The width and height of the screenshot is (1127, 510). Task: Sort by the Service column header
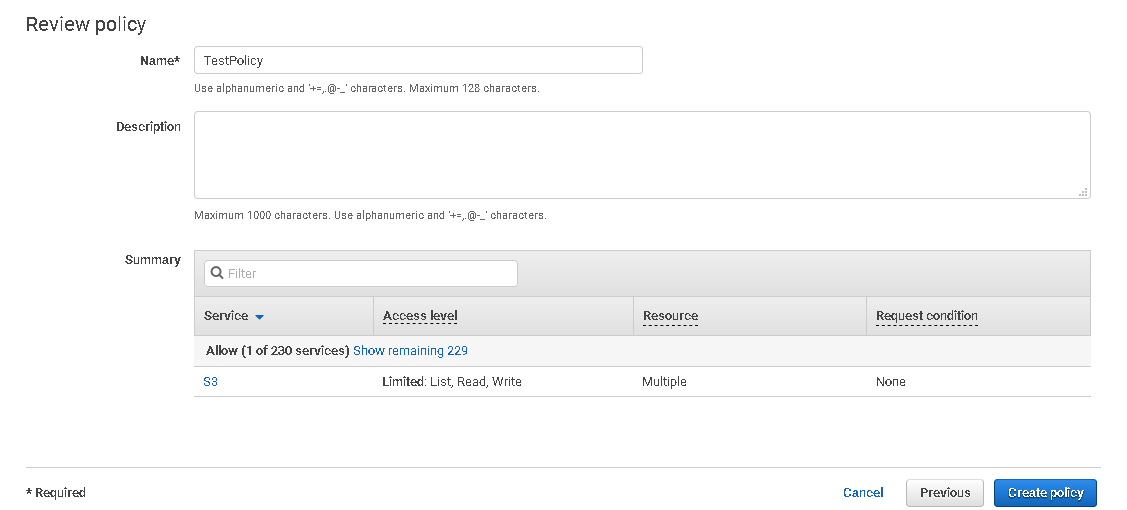pos(226,316)
